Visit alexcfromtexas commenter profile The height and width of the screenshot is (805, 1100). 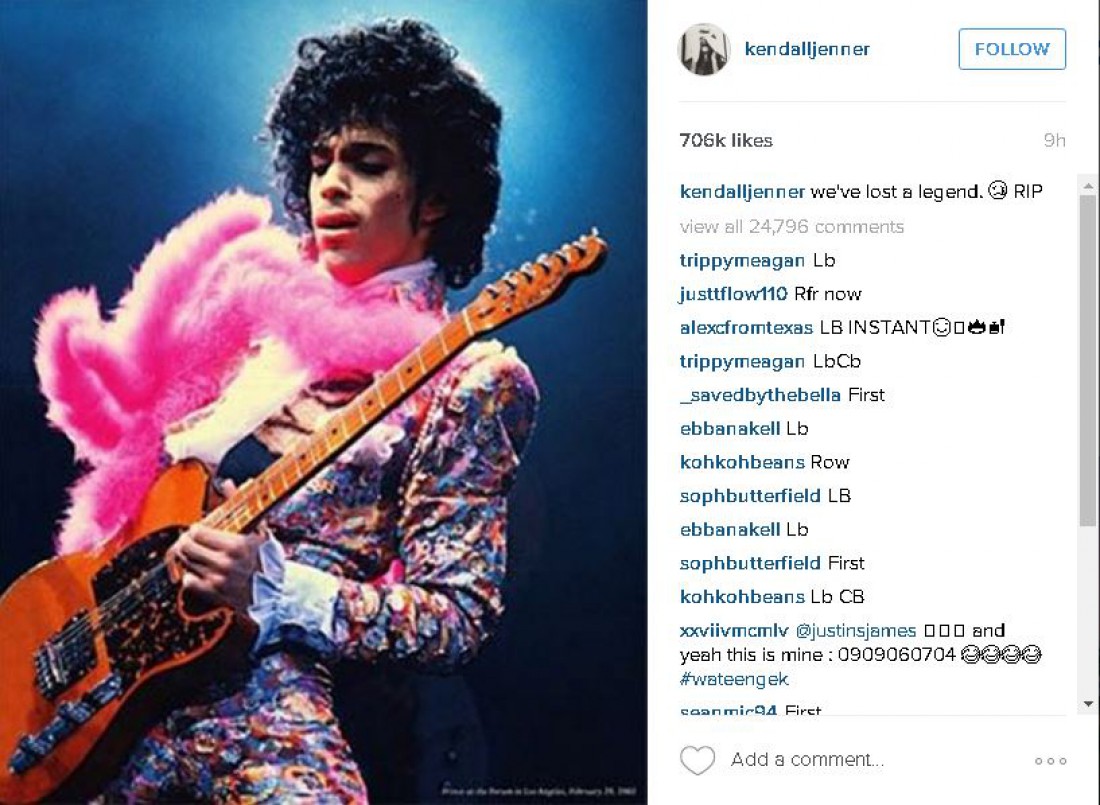746,327
